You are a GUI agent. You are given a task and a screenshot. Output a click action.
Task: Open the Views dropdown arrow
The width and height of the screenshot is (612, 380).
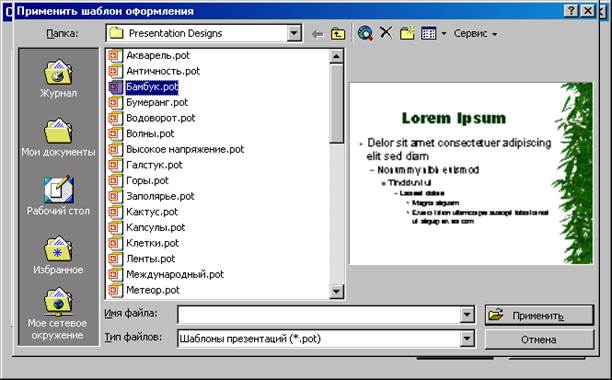tap(444, 34)
